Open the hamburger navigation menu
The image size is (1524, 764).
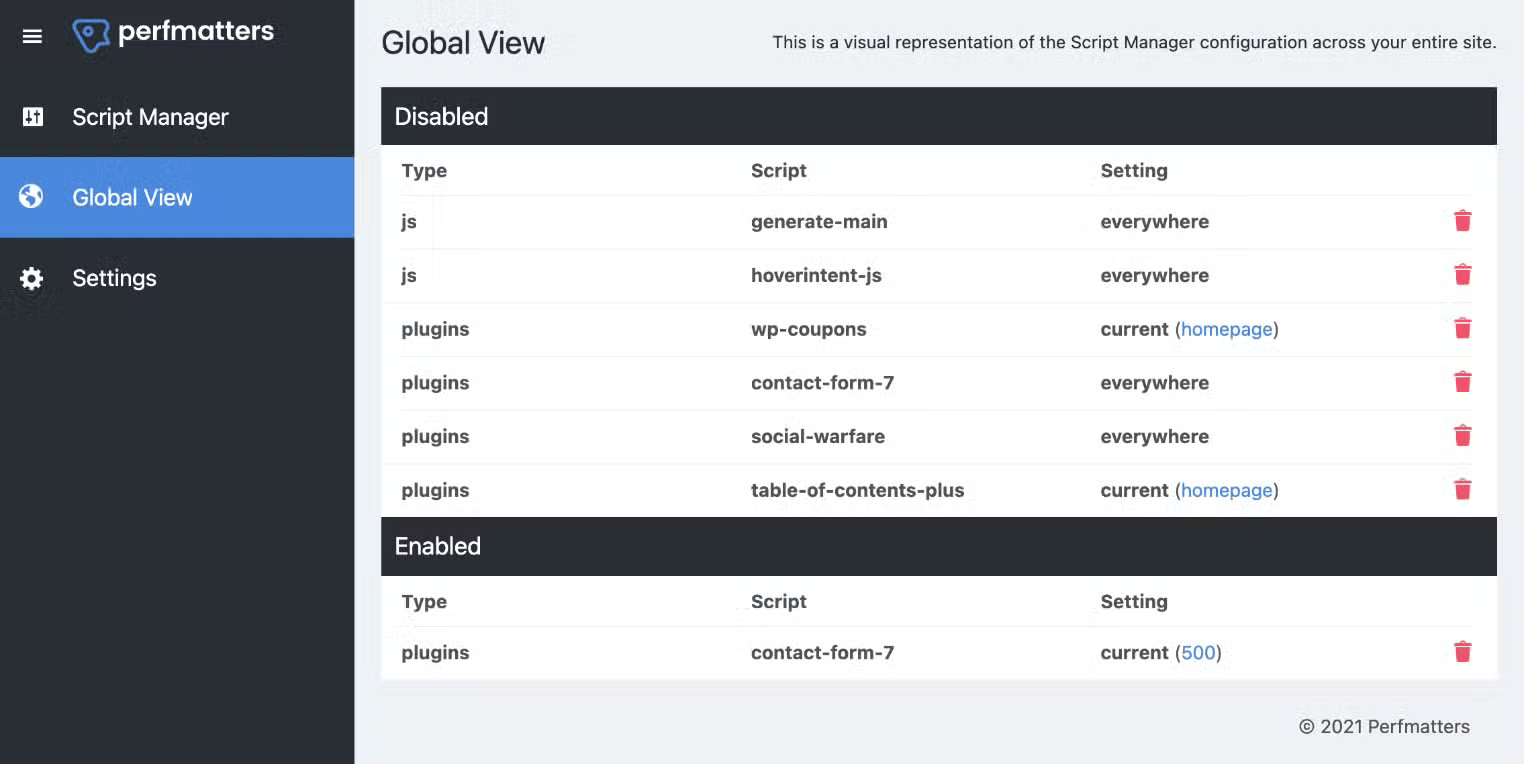(x=32, y=36)
